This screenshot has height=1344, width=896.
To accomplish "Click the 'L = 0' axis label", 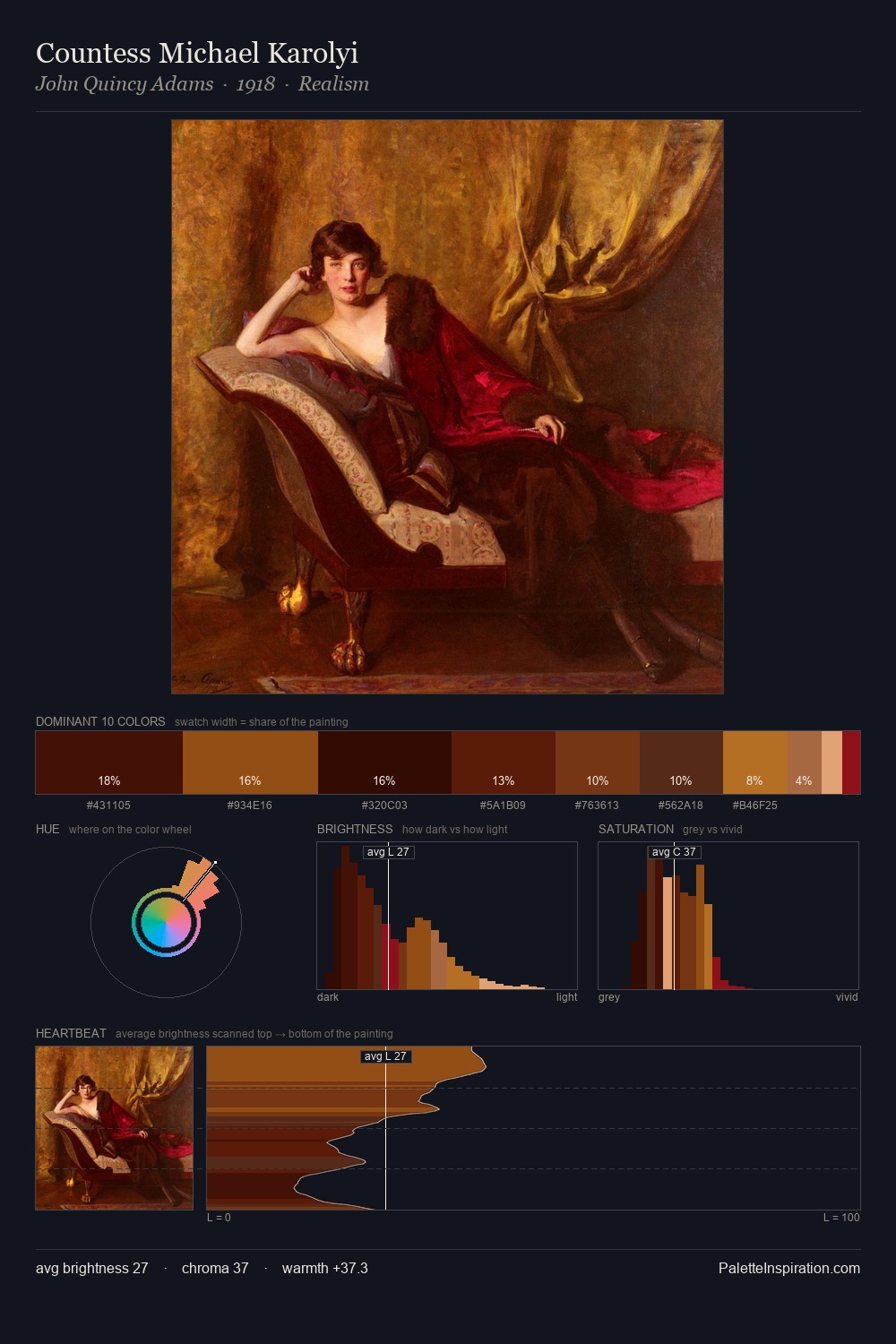I will point(219,1218).
